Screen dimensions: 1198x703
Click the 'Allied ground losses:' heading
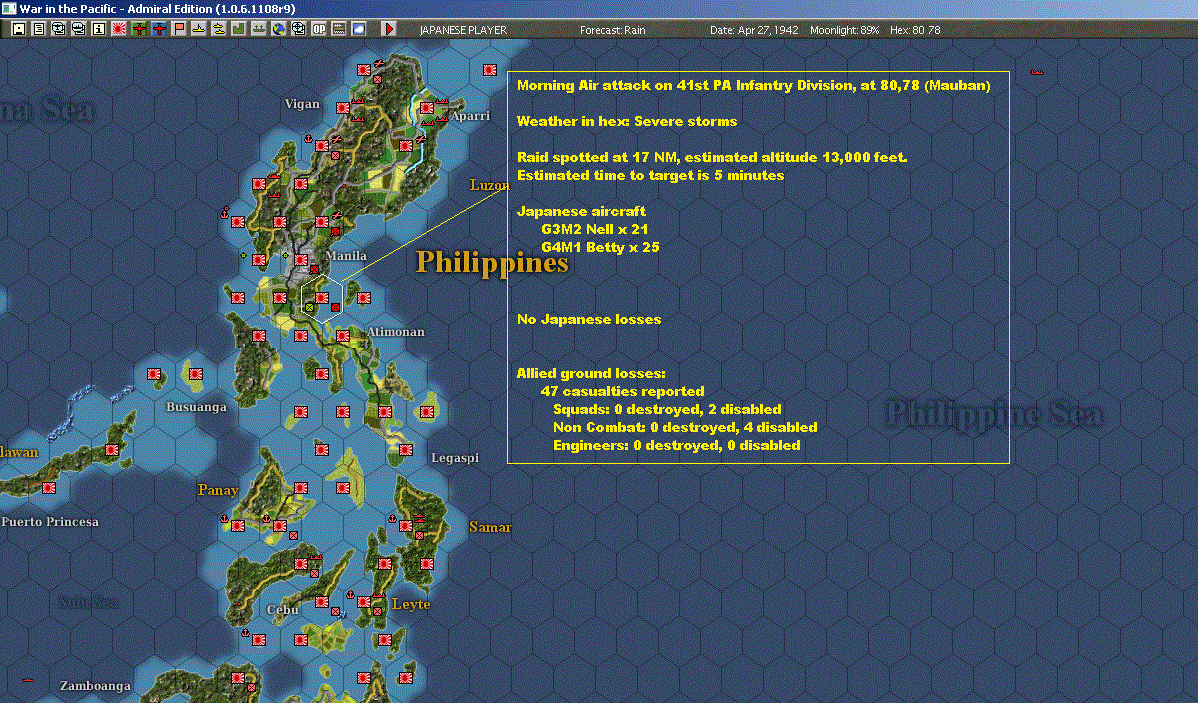(591, 374)
